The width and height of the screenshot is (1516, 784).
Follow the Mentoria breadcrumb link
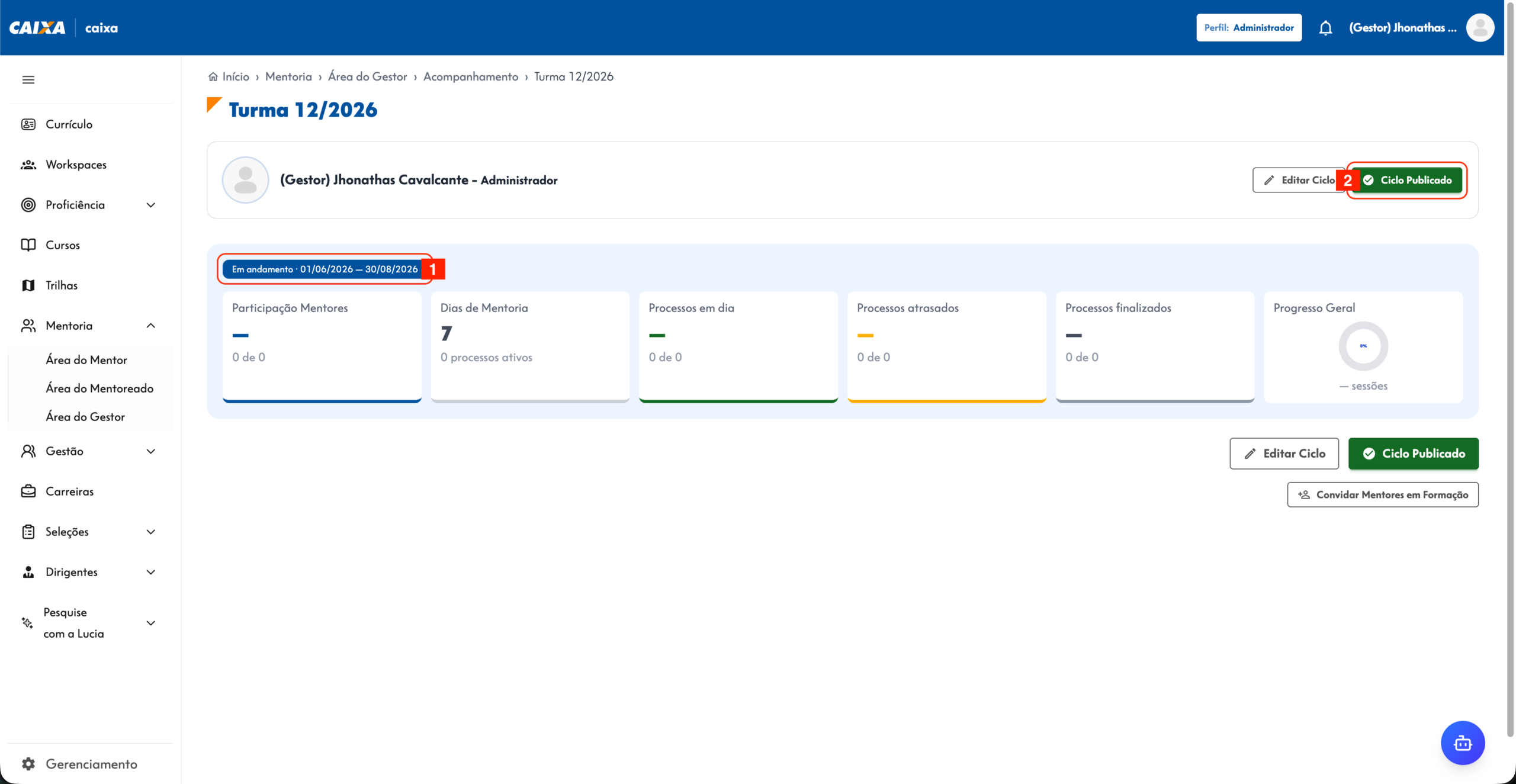[288, 76]
